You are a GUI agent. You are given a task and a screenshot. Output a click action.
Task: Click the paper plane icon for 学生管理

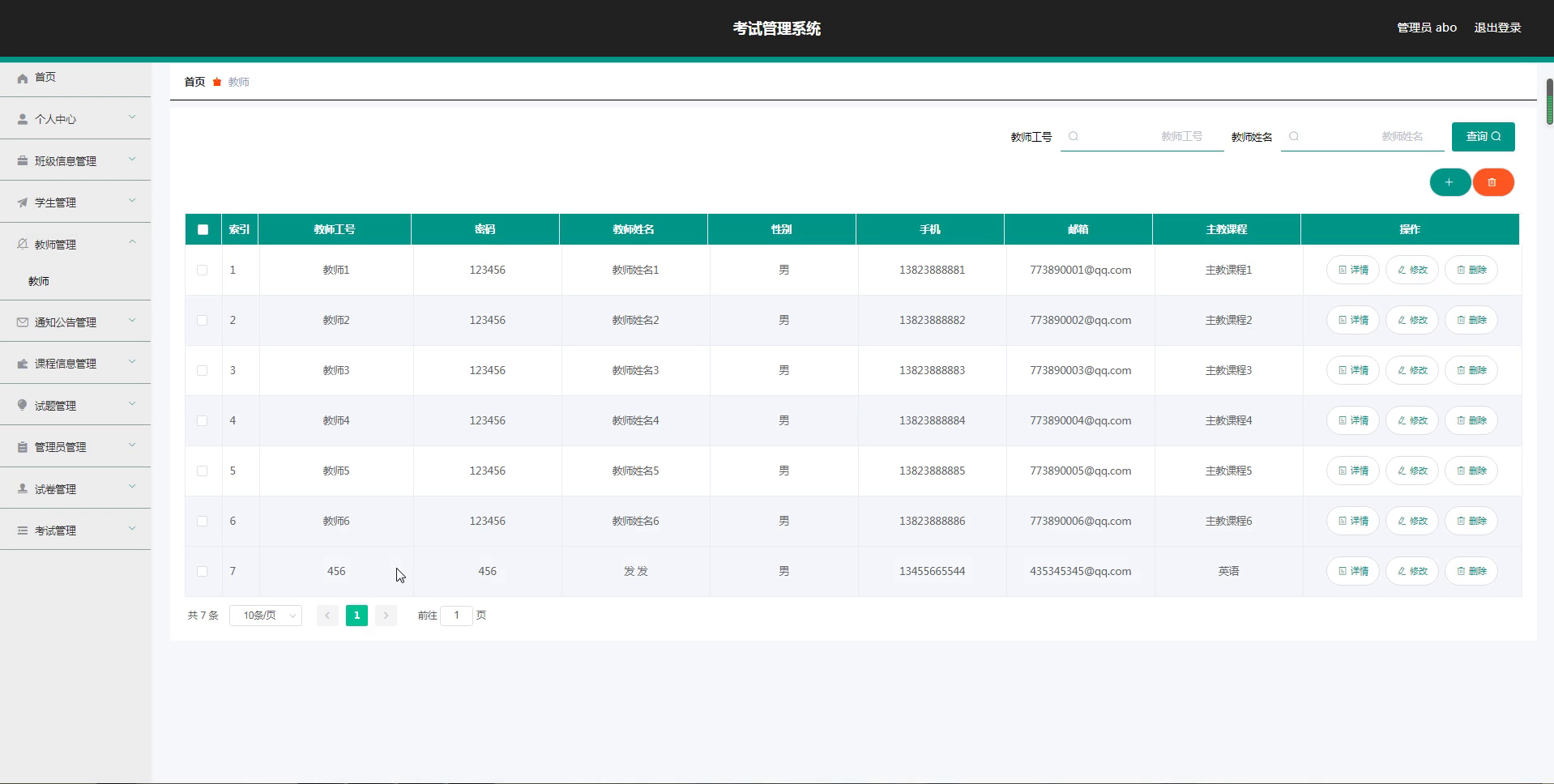pyautogui.click(x=23, y=202)
